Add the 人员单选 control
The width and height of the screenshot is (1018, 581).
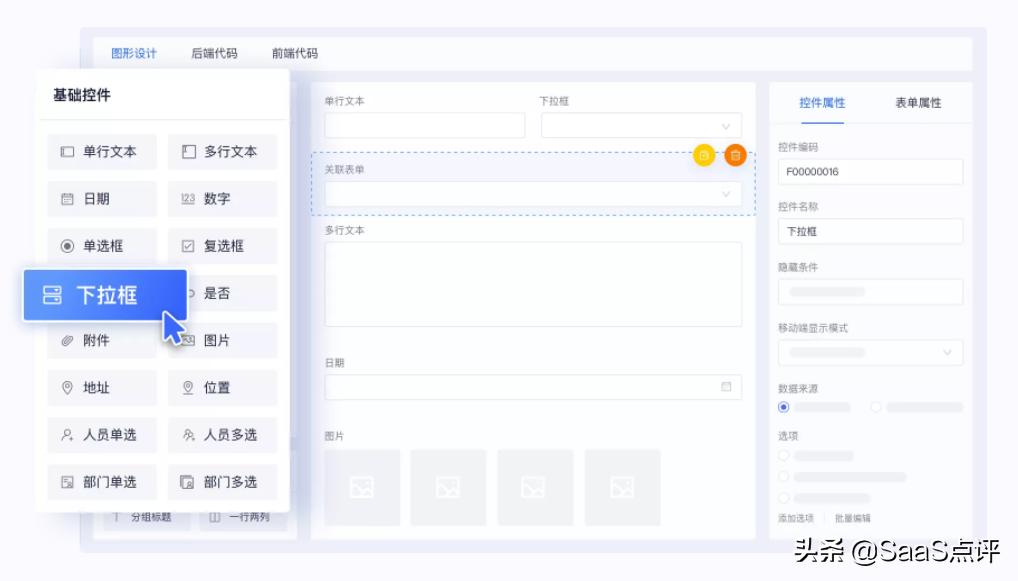click(101, 435)
